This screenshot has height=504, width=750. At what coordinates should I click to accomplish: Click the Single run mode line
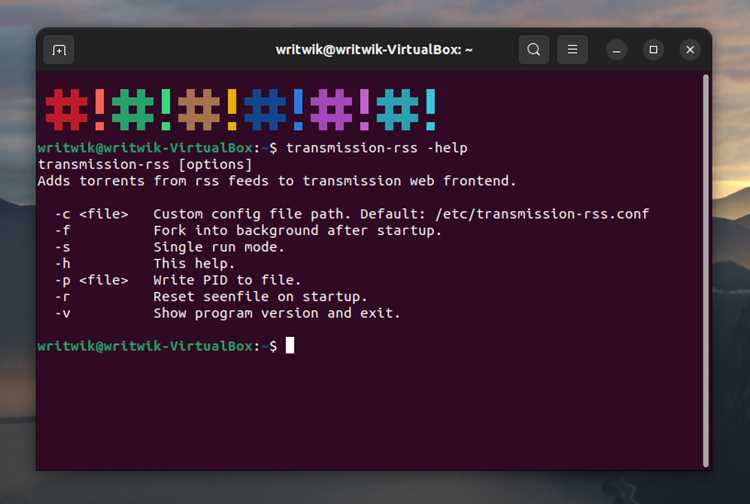pyautogui.click(x=219, y=247)
